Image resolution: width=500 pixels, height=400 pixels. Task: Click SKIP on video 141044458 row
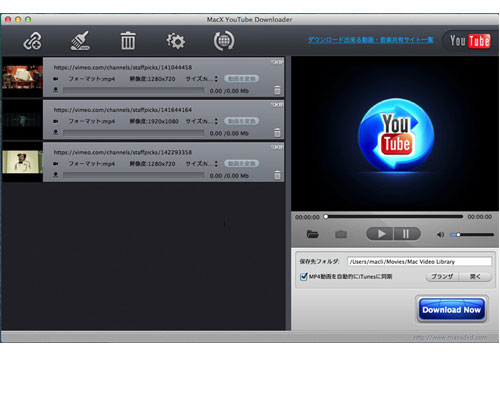click(x=277, y=62)
